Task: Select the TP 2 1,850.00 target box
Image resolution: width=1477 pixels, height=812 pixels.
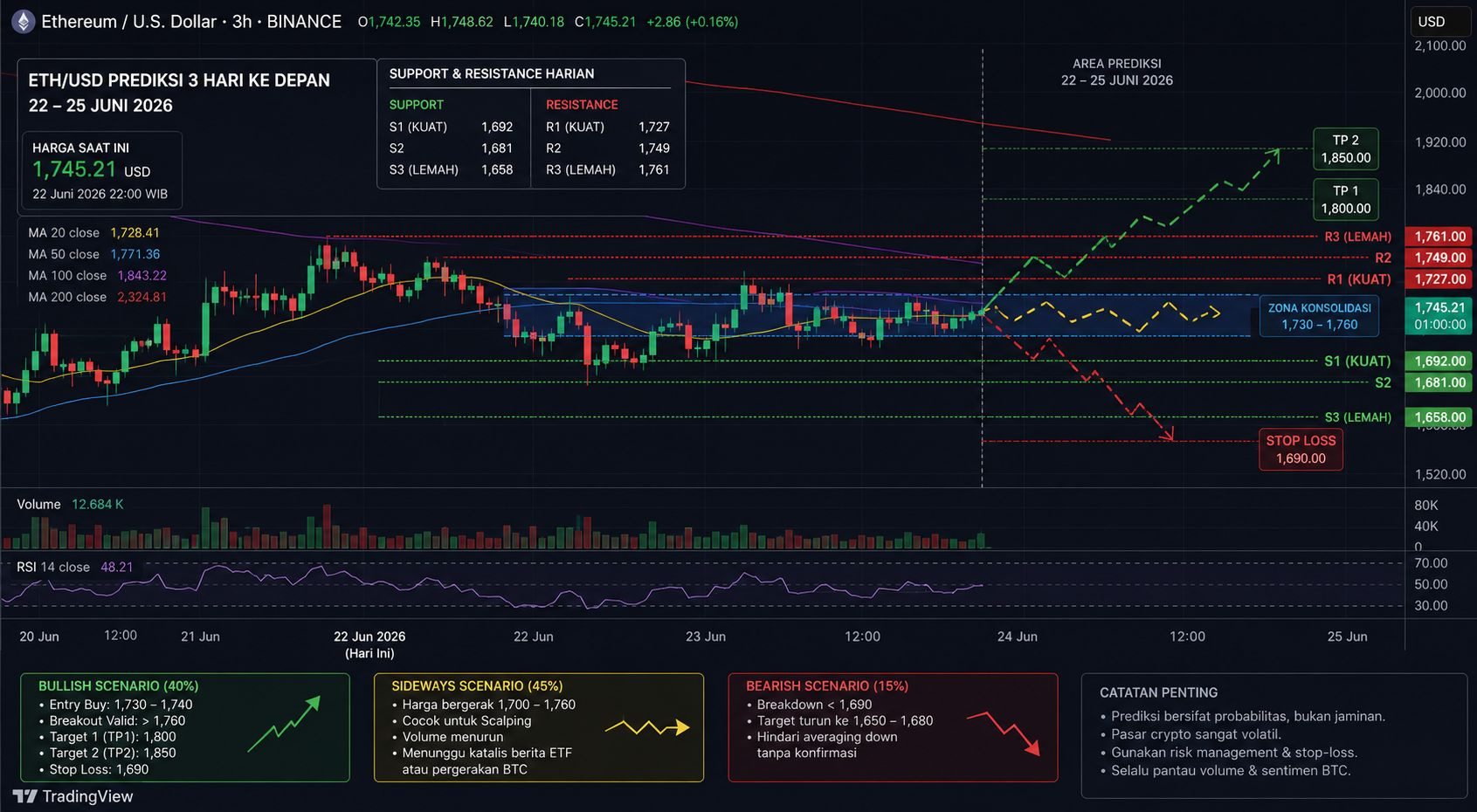Action: [x=1346, y=149]
